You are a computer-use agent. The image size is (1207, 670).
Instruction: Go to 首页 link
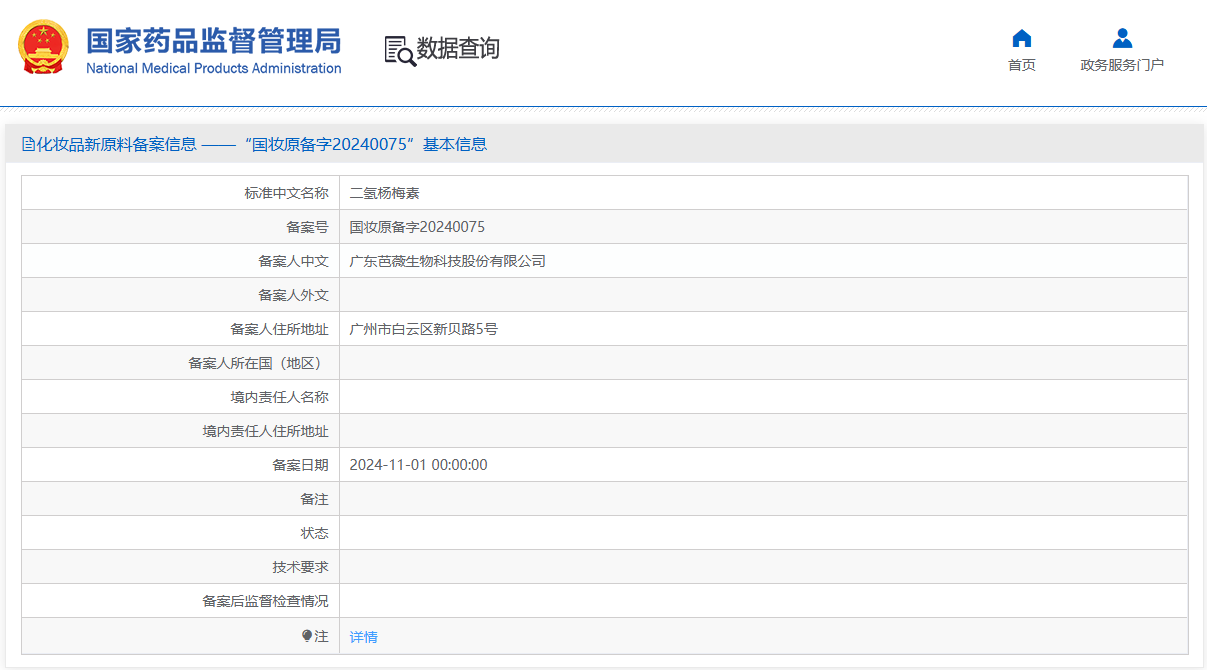coord(1021,65)
